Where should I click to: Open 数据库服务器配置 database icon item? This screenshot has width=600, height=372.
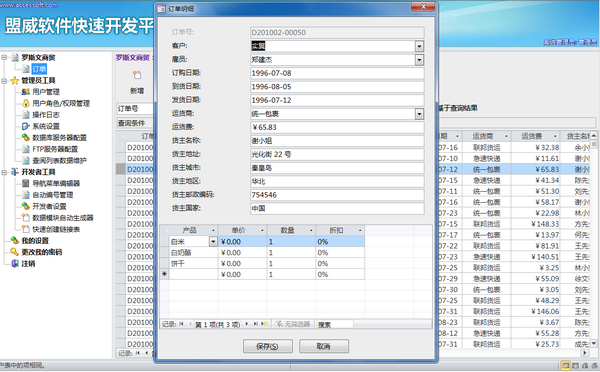(x=26, y=137)
